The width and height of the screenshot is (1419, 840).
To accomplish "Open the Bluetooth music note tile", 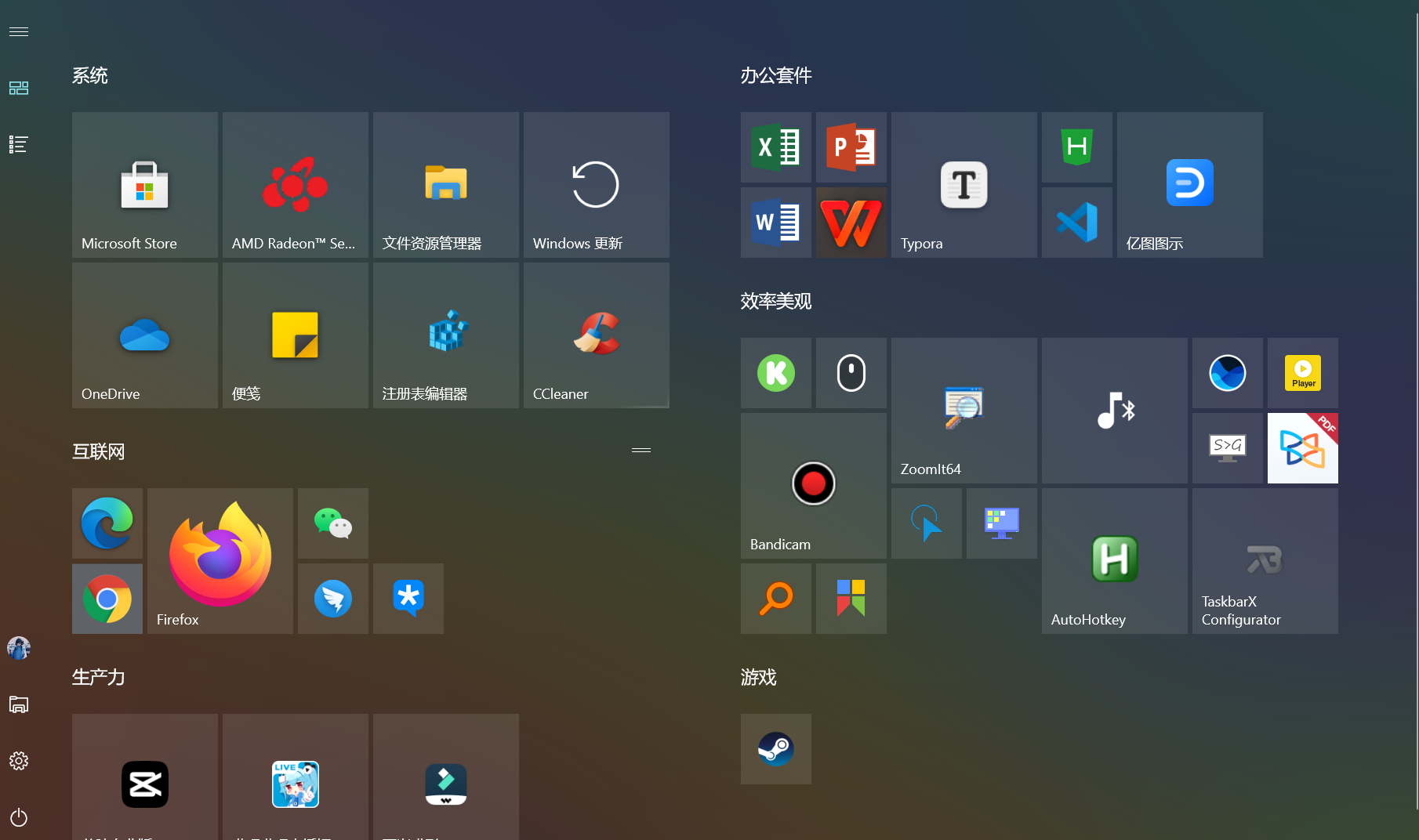I will 1115,410.
